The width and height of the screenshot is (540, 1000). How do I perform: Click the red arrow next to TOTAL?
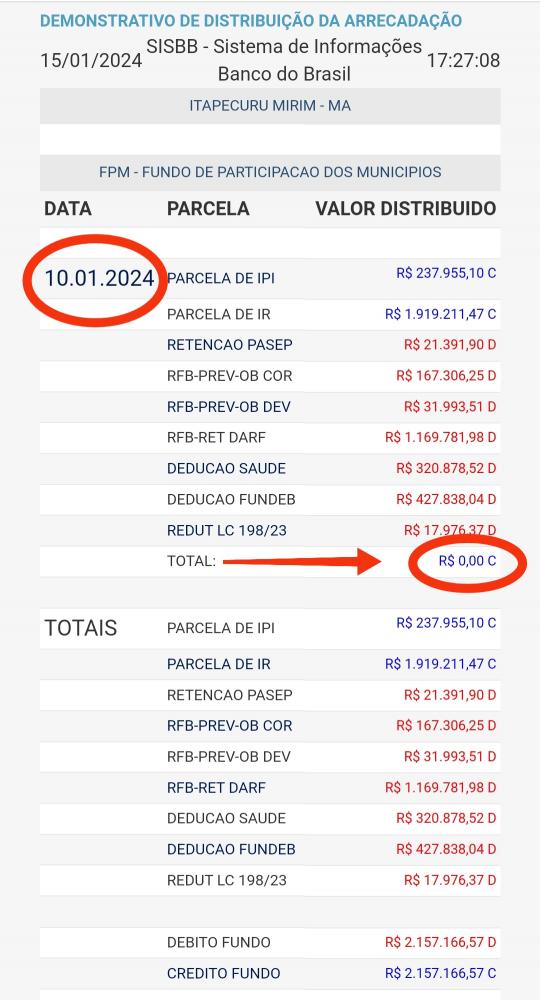302,561
